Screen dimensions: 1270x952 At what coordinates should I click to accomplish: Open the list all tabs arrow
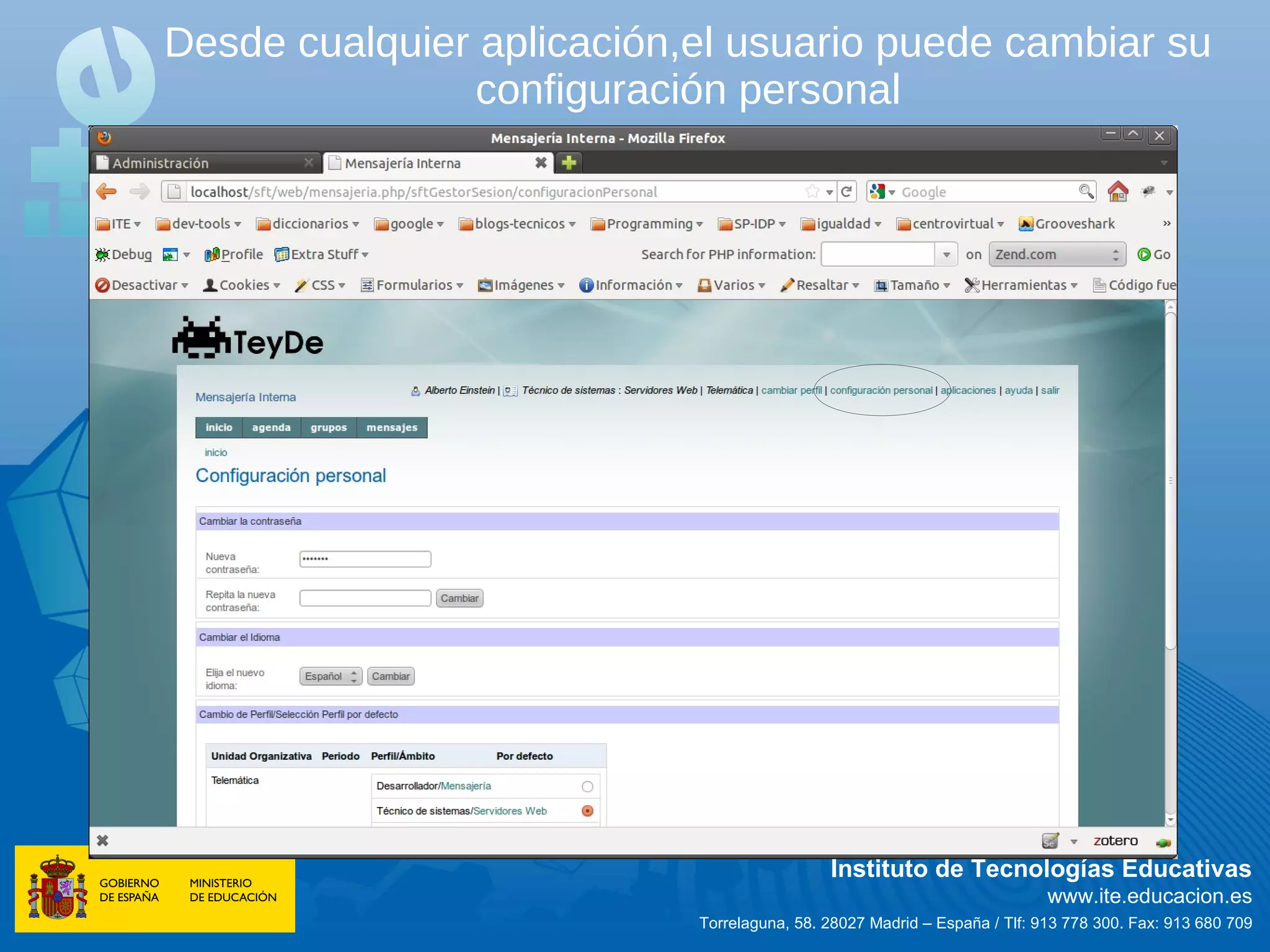point(1163,163)
